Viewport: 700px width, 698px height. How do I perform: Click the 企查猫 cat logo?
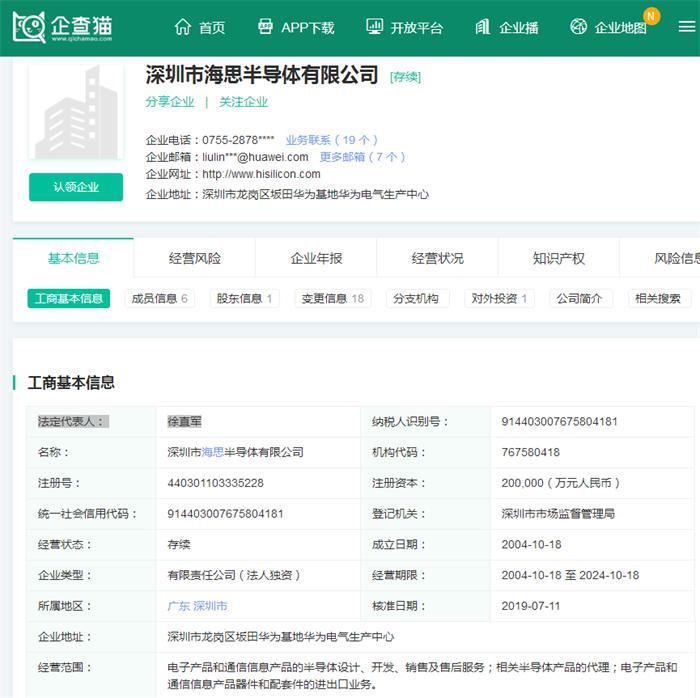pyautogui.click(x=30, y=27)
